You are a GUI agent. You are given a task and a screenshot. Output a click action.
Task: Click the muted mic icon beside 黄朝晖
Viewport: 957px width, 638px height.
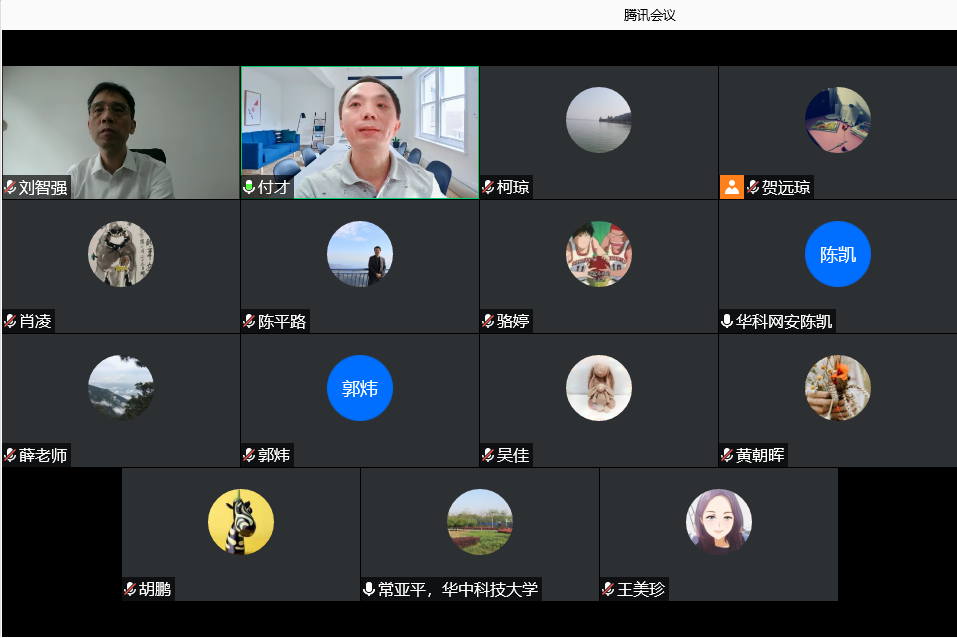727,456
